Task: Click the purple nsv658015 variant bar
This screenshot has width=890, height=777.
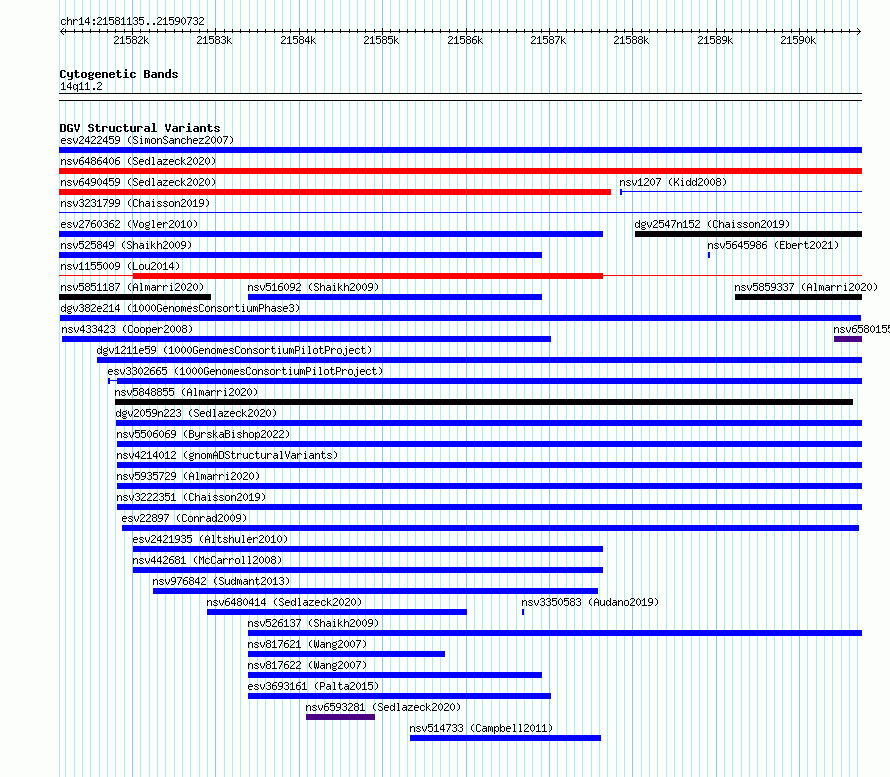Action: click(x=847, y=339)
